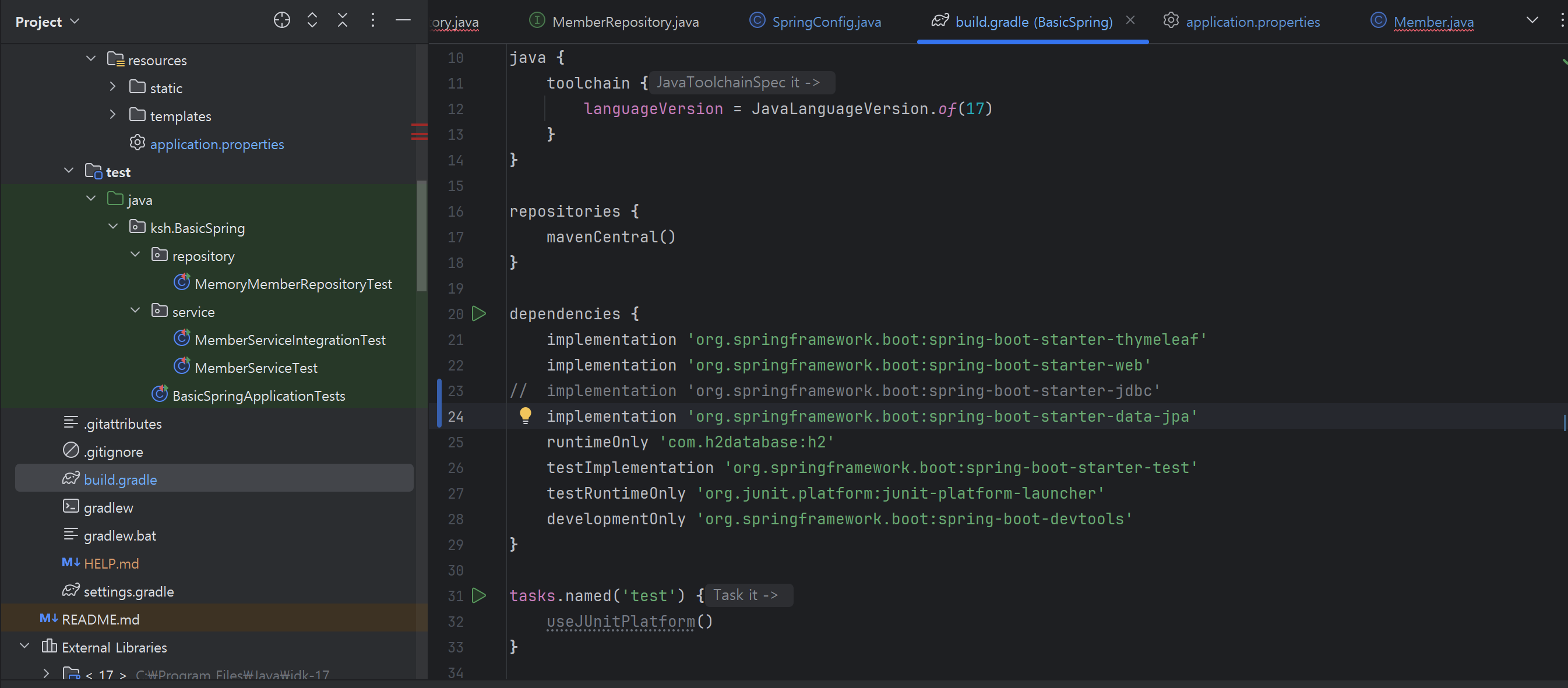The width and height of the screenshot is (1568, 688).
Task: Open MemoryMemberRepositoryTest class
Action: click(293, 285)
